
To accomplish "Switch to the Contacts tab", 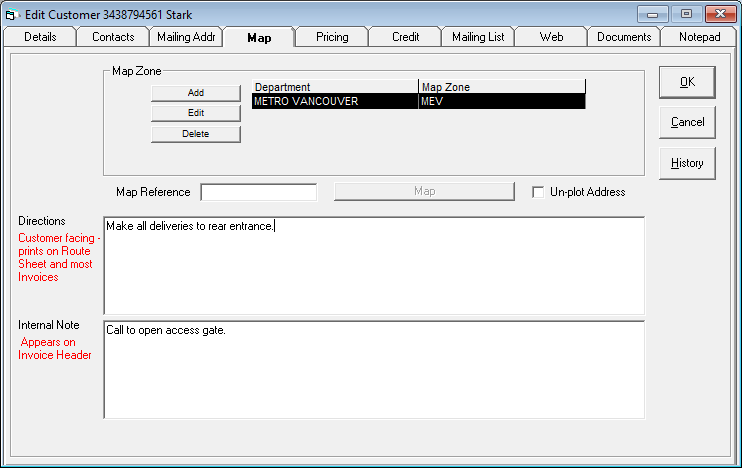I will pos(113,37).
